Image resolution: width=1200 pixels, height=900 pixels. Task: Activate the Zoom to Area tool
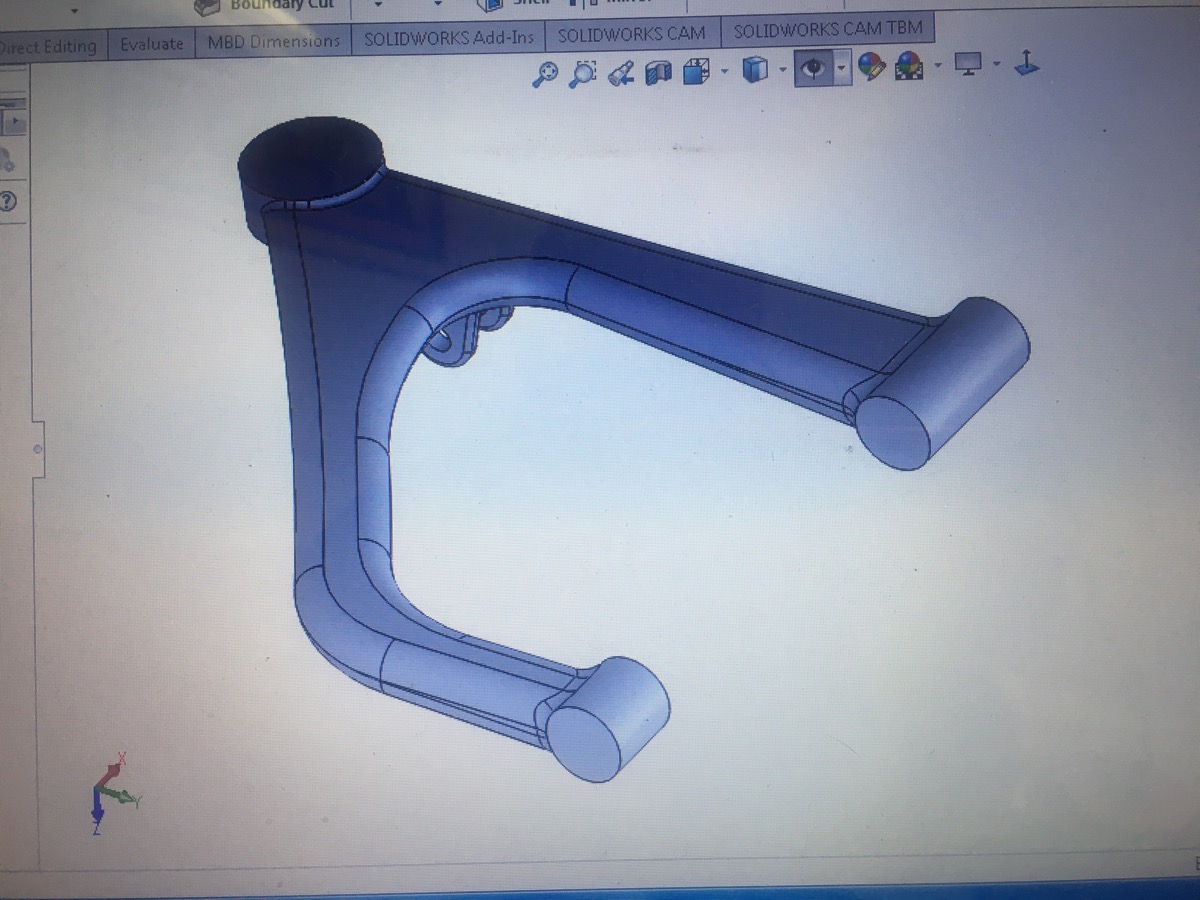pyautogui.click(x=584, y=71)
